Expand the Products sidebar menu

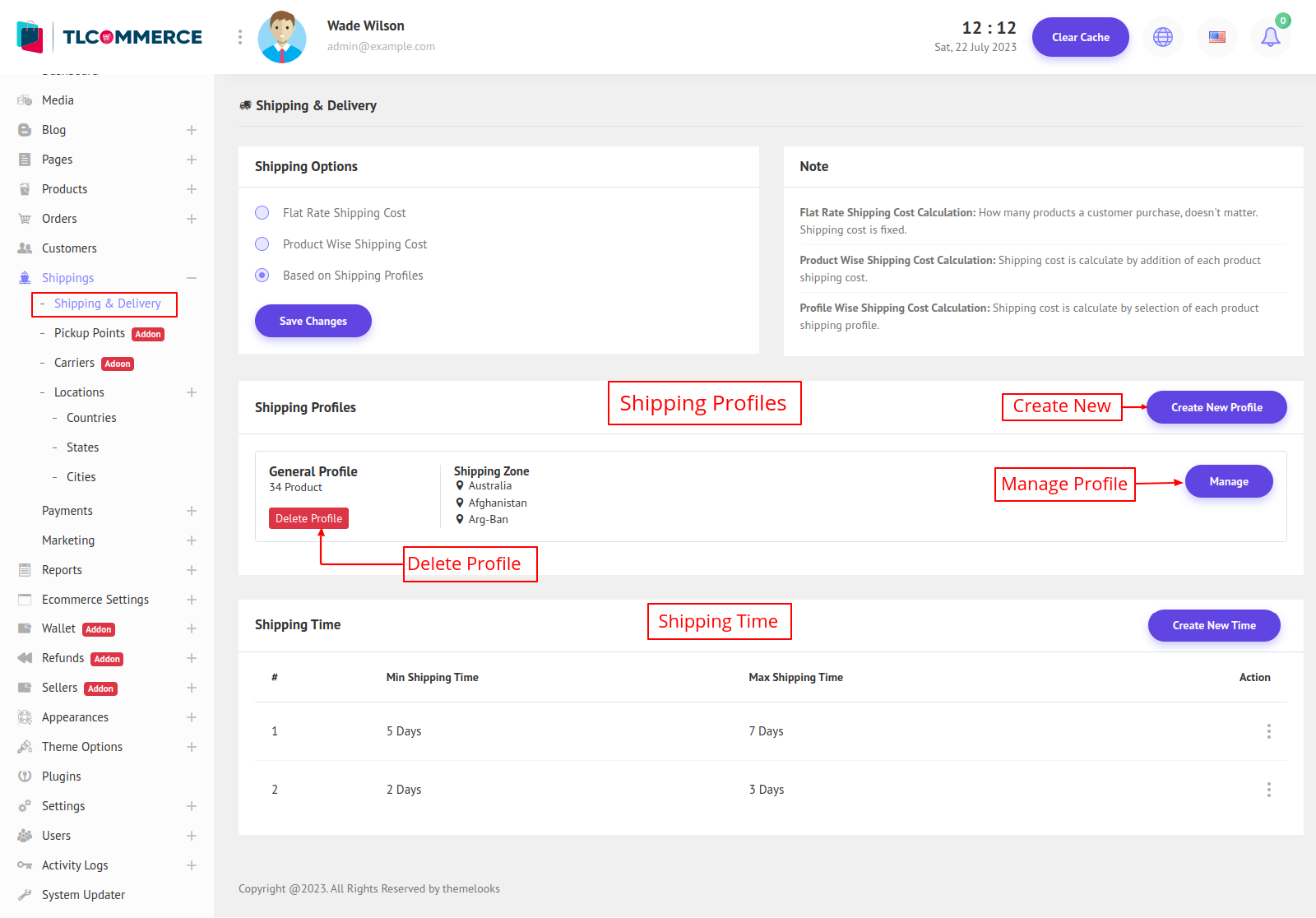pyautogui.click(x=191, y=189)
